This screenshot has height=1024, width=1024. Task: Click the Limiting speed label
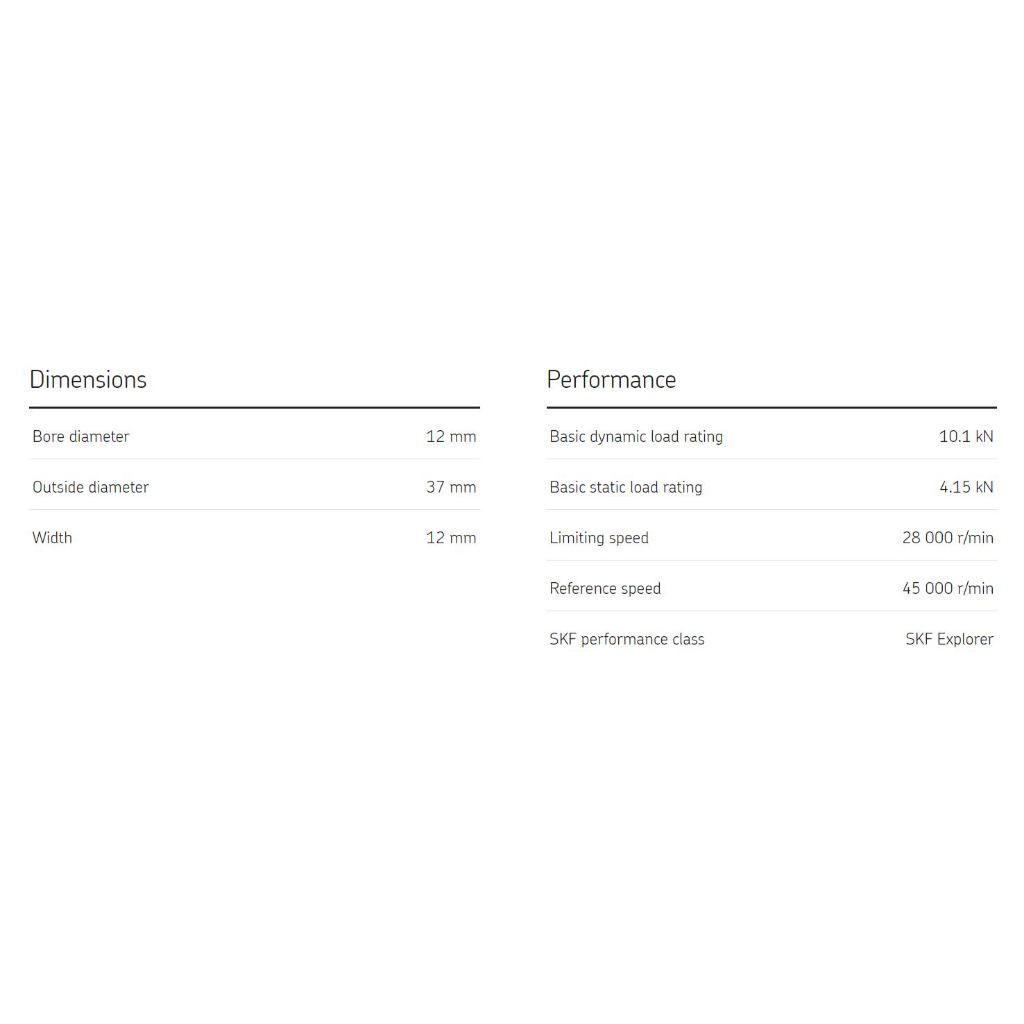click(x=599, y=538)
